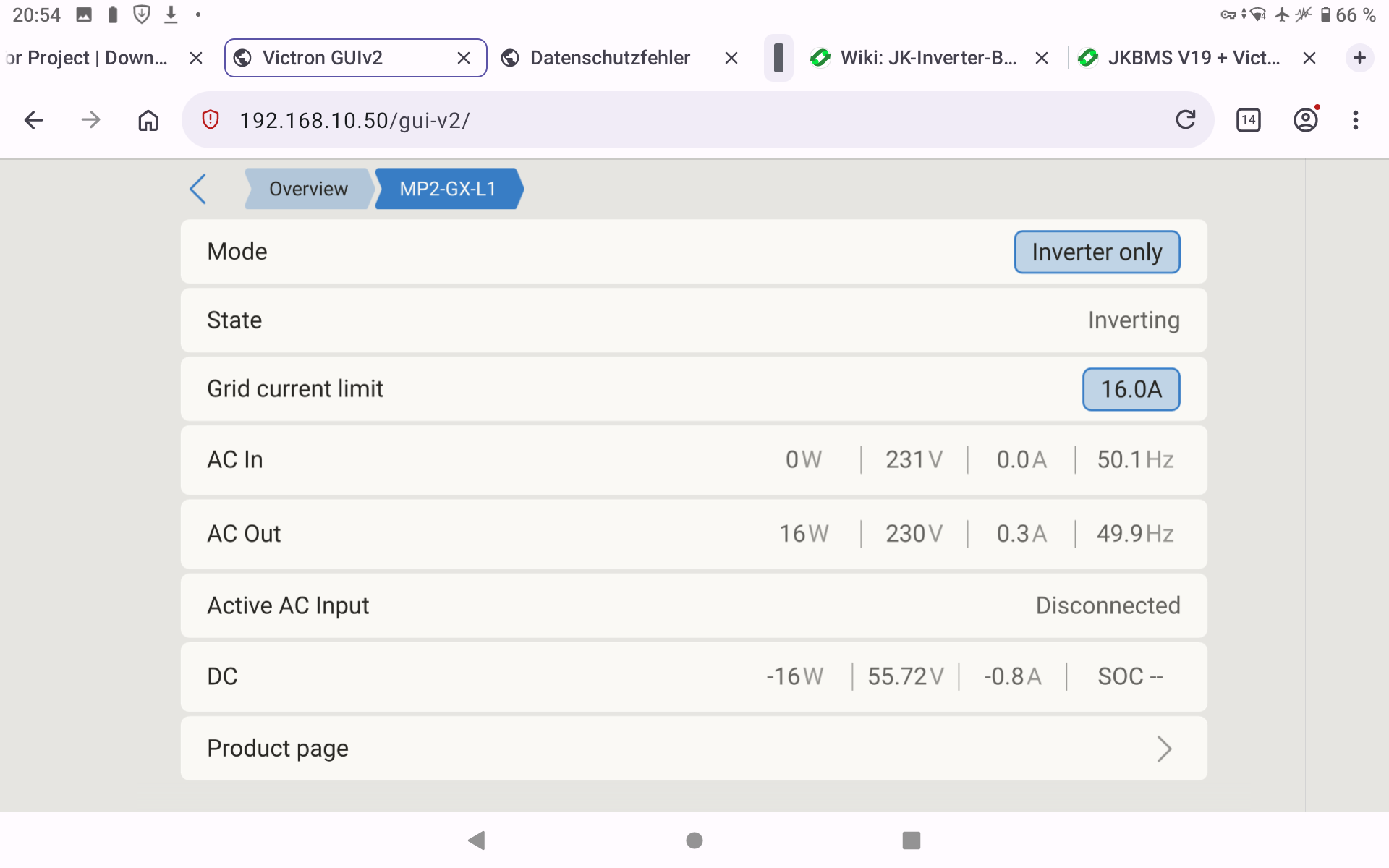This screenshot has height=868, width=1389.
Task: Click the red shield site security icon
Action: [211, 120]
